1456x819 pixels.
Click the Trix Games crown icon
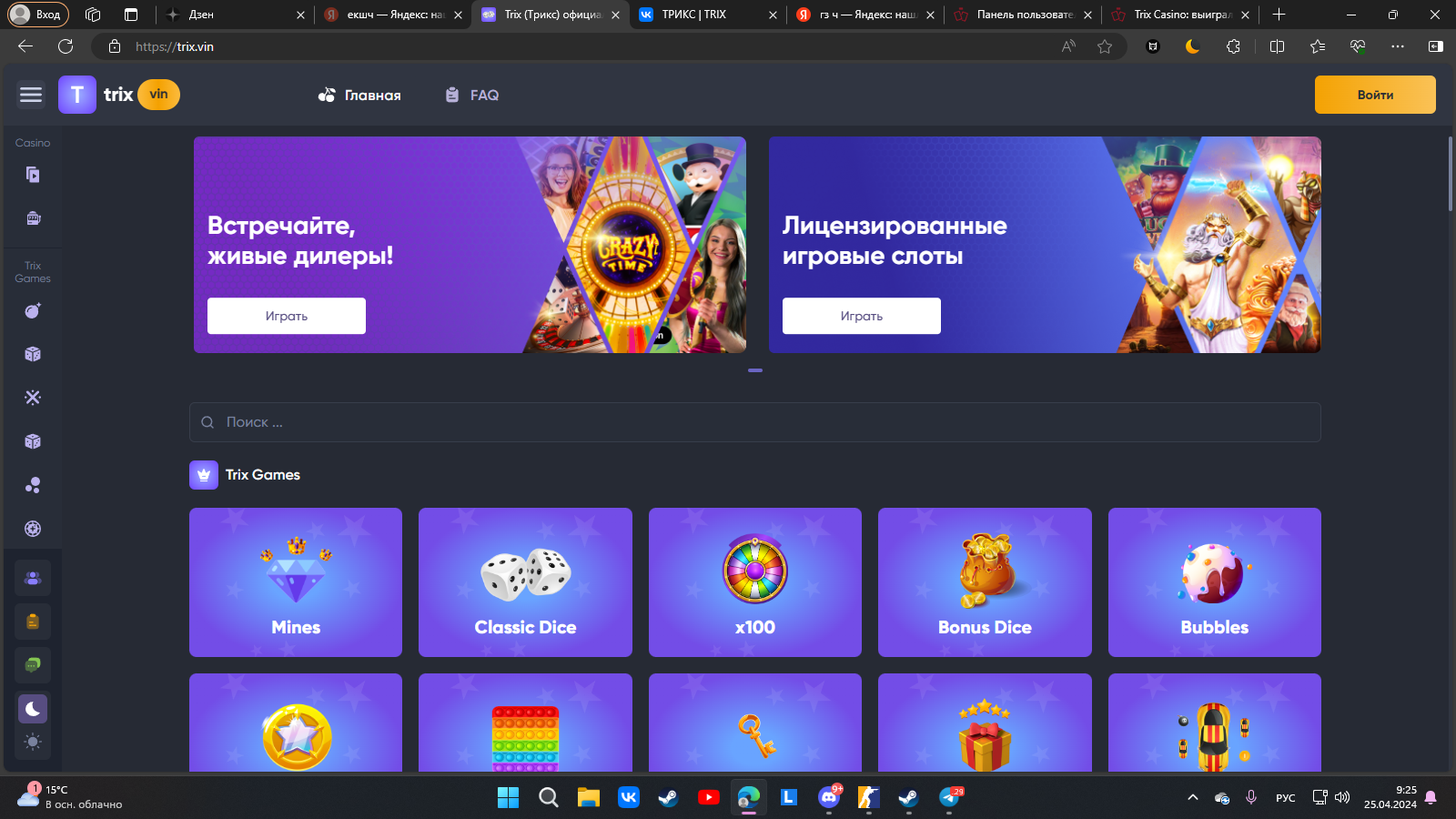tap(204, 475)
